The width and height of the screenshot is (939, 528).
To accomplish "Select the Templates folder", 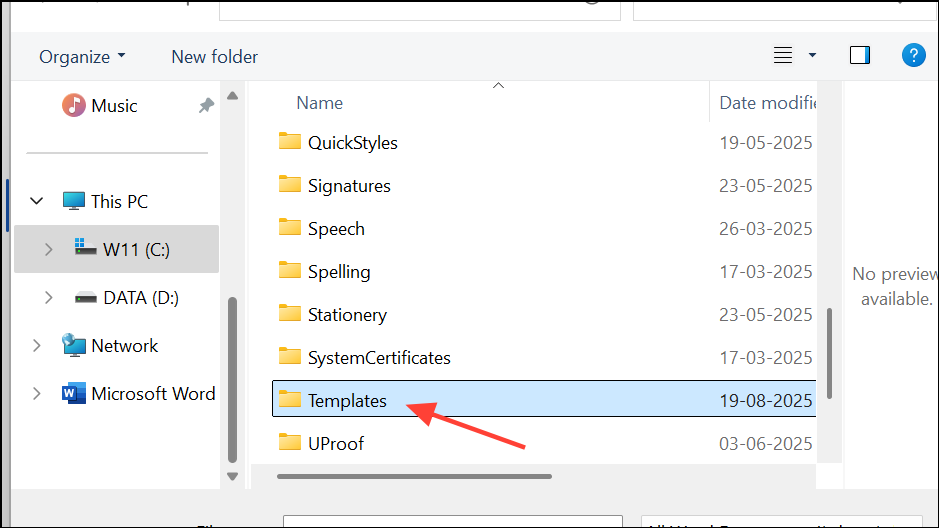I will (347, 401).
